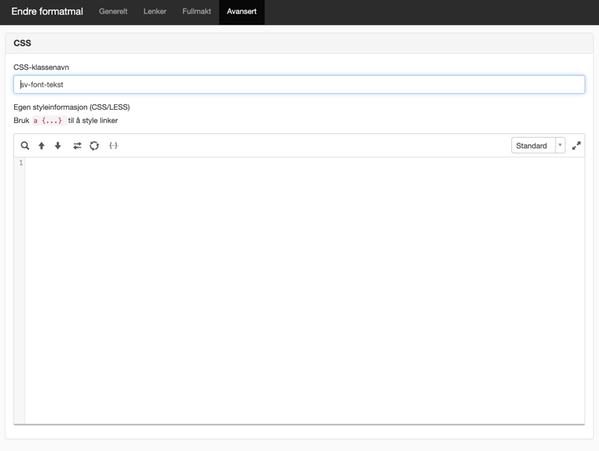Select the Avansert tab

point(241,11)
